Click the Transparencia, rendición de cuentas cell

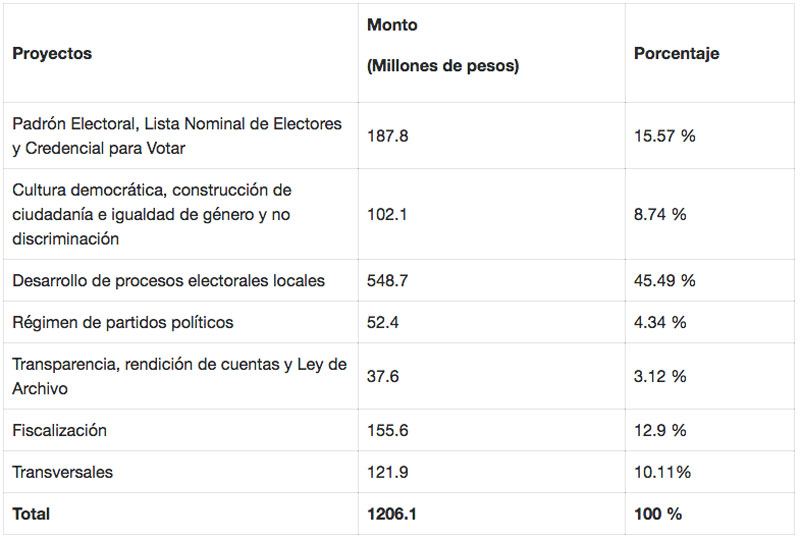(x=180, y=376)
